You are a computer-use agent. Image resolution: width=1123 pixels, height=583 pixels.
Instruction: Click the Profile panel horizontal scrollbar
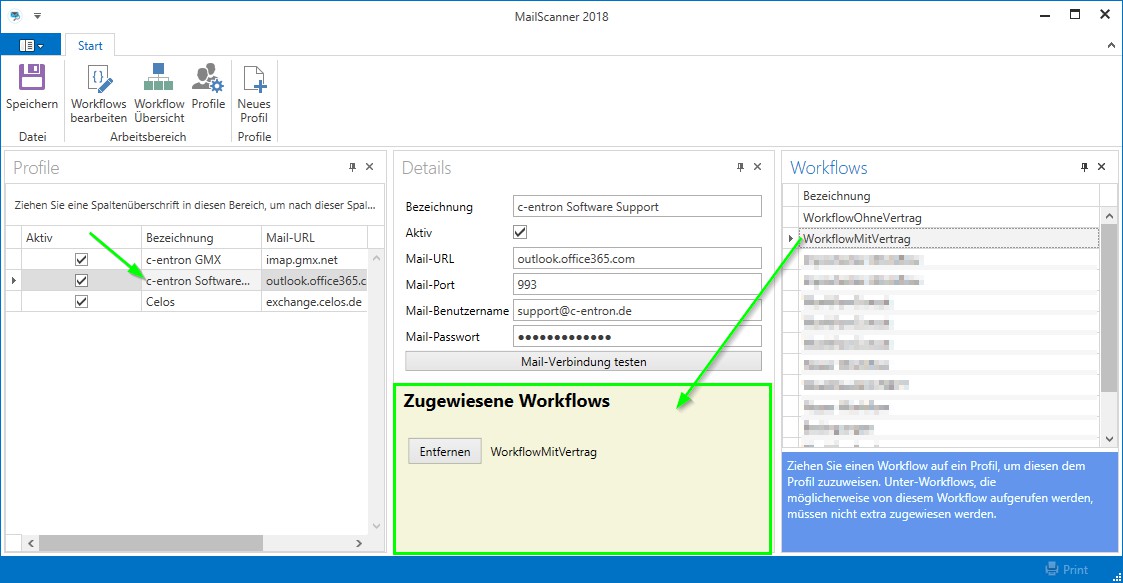click(150, 543)
